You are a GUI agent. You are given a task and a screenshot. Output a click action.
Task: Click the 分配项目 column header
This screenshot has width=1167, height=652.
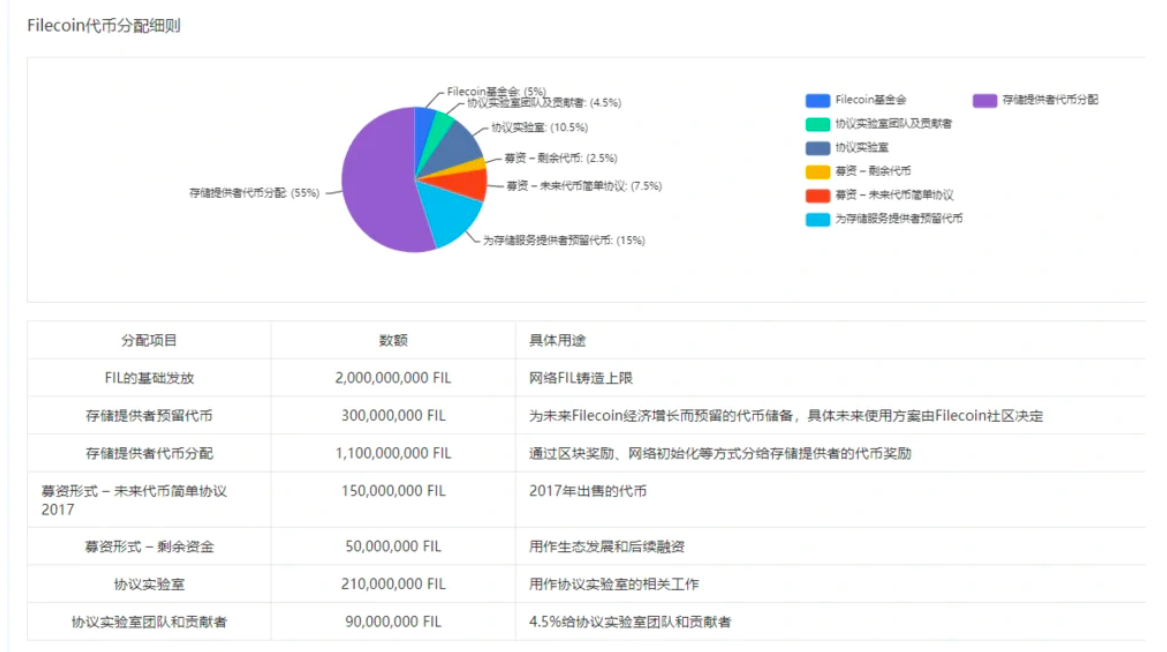(x=149, y=340)
